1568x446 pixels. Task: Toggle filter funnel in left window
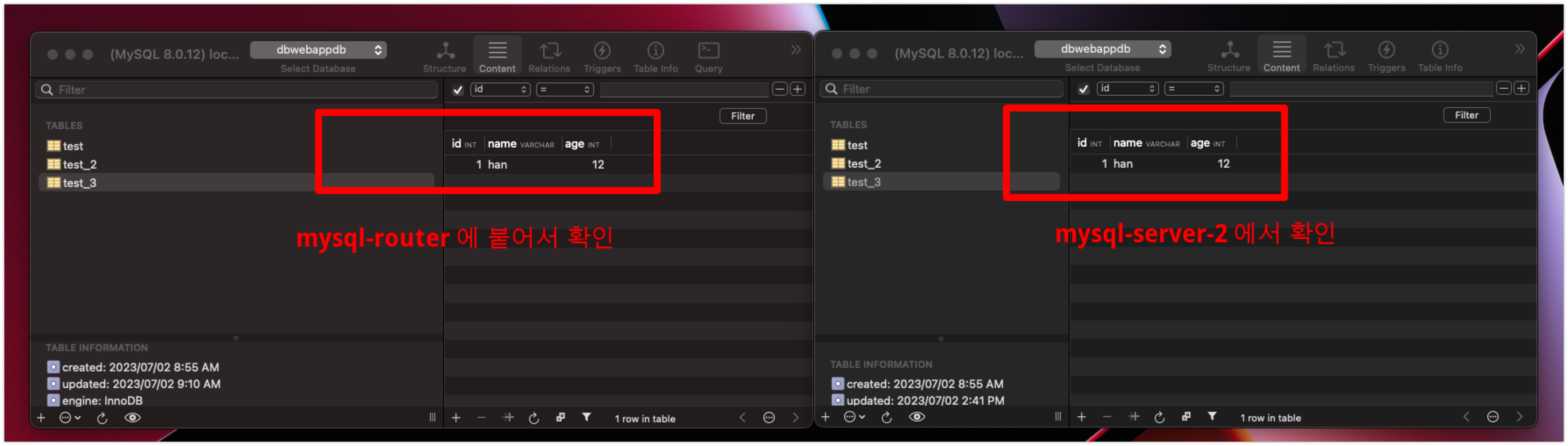tap(586, 417)
